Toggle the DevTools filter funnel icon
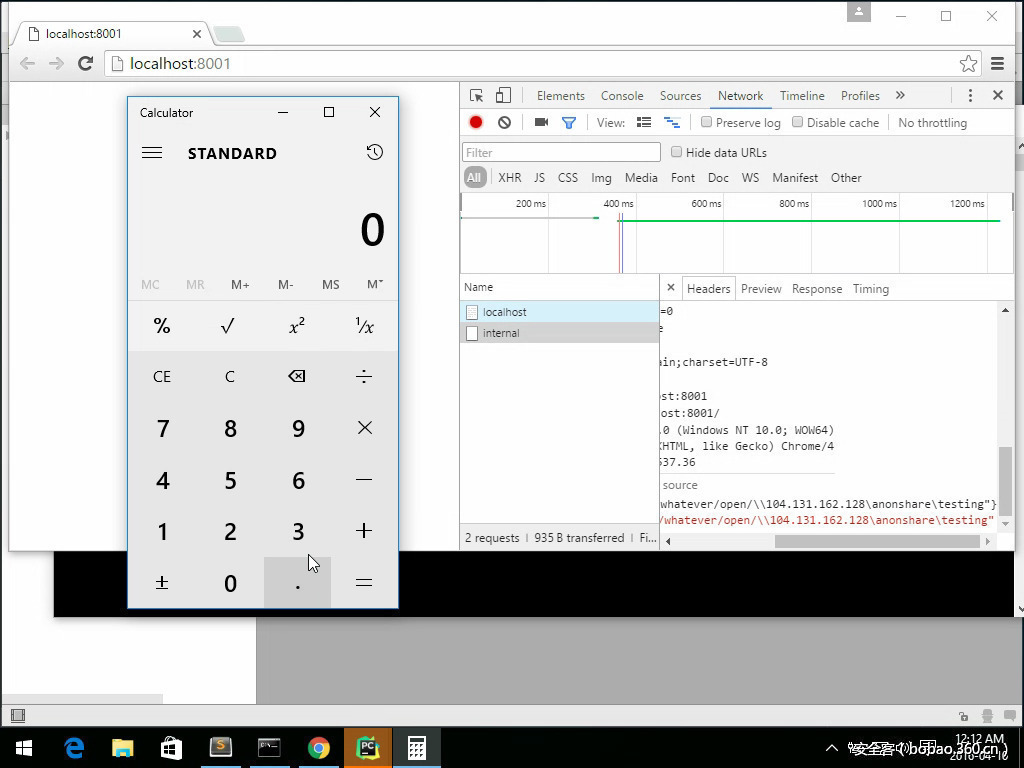 pos(569,122)
